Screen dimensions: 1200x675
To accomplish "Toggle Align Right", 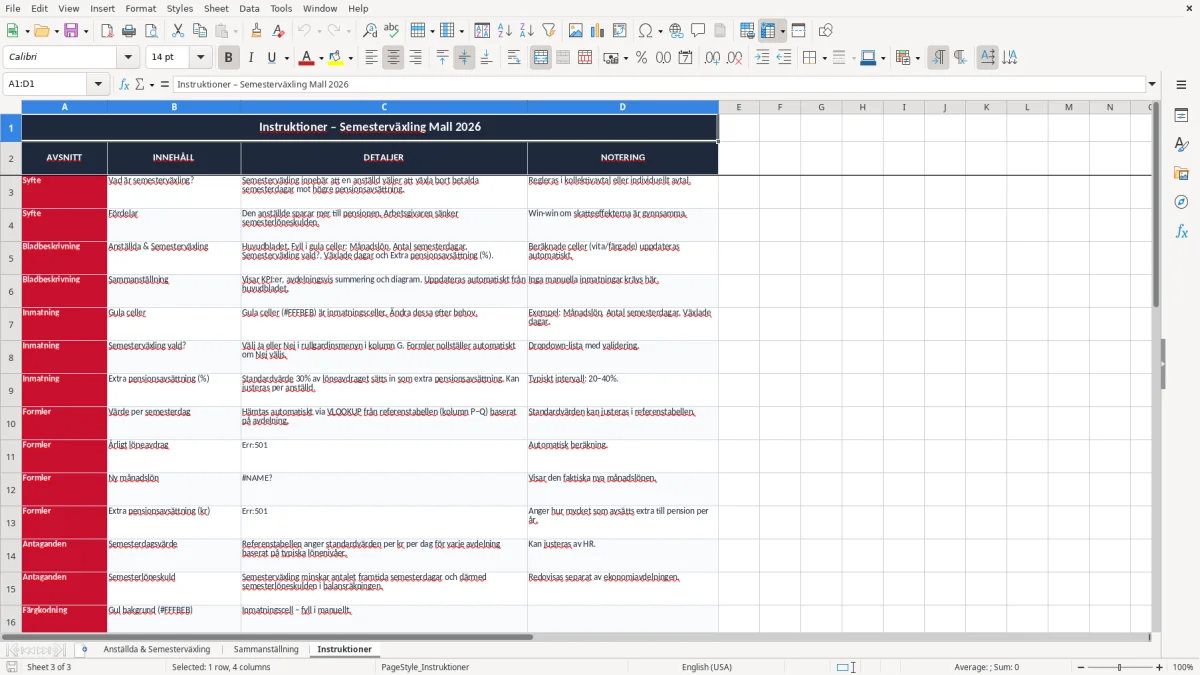I will coord(415,58).
